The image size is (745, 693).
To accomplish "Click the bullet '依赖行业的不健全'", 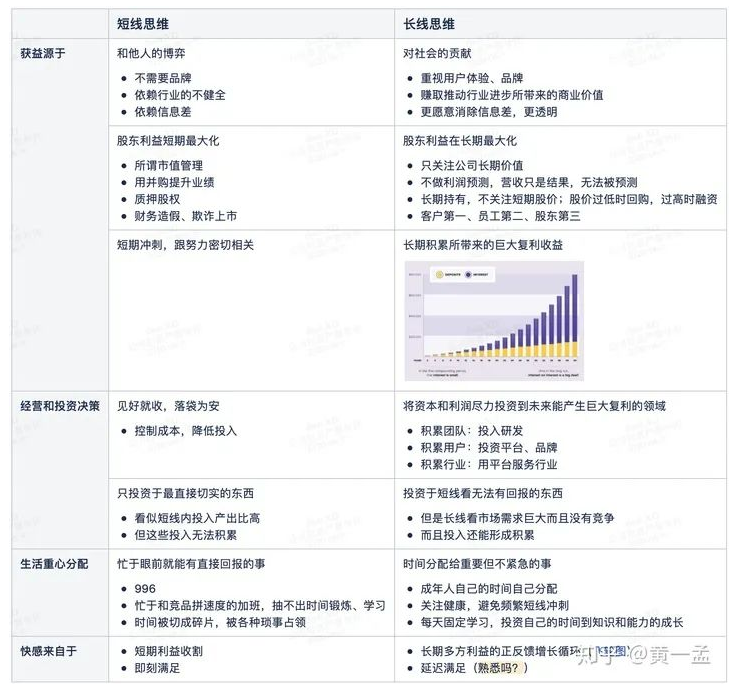I will point(180,95).
